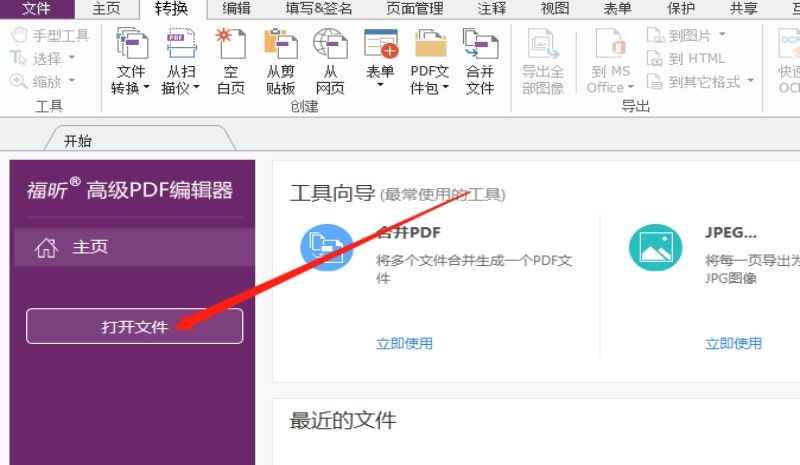Viewport: 800px width, 465px height.
Task: Click the 工具向导 heading
Action: click(x=333, y=193)
